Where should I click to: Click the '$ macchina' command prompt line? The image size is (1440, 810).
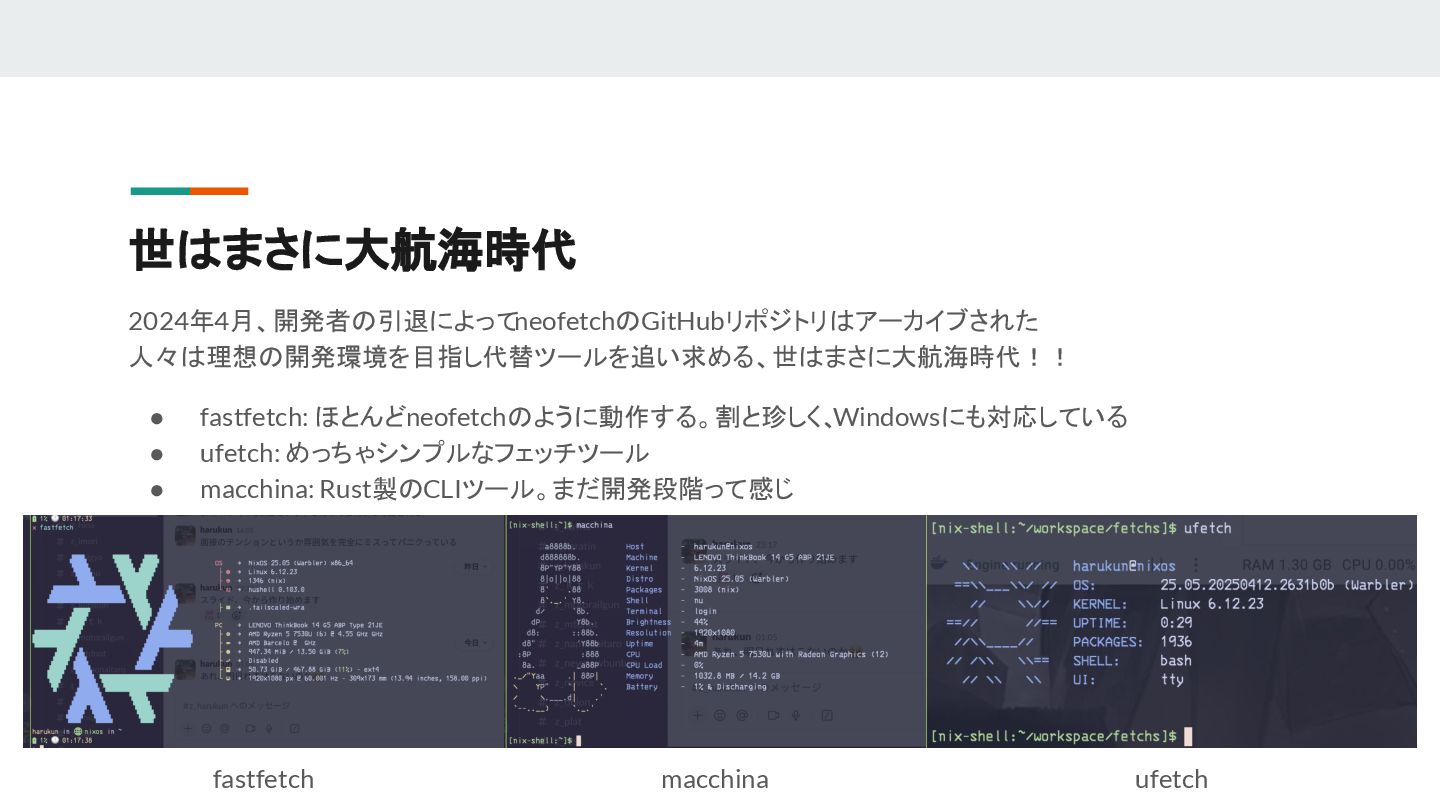(560, 525)
